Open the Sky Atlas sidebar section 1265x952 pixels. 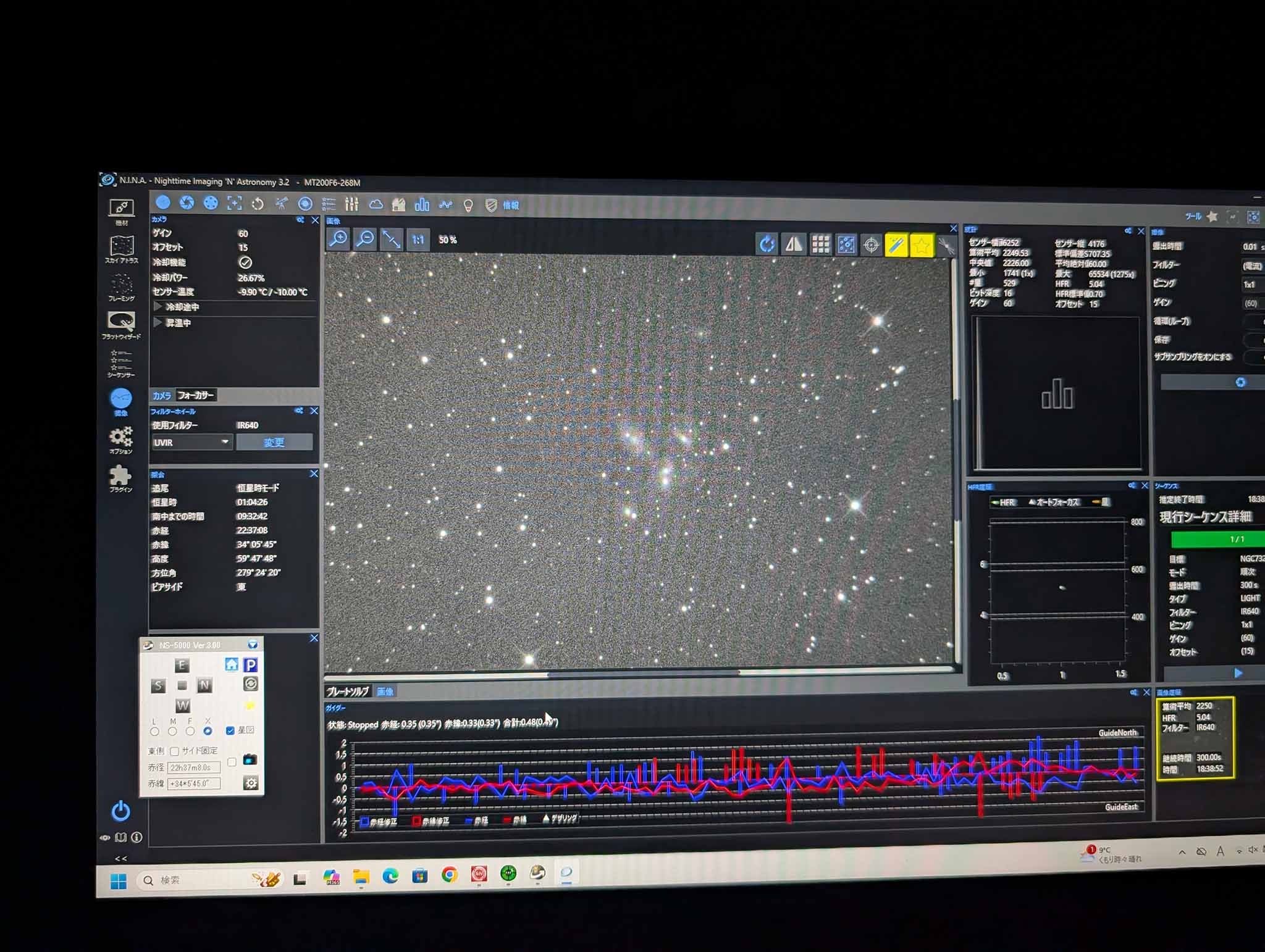point(121,248)
